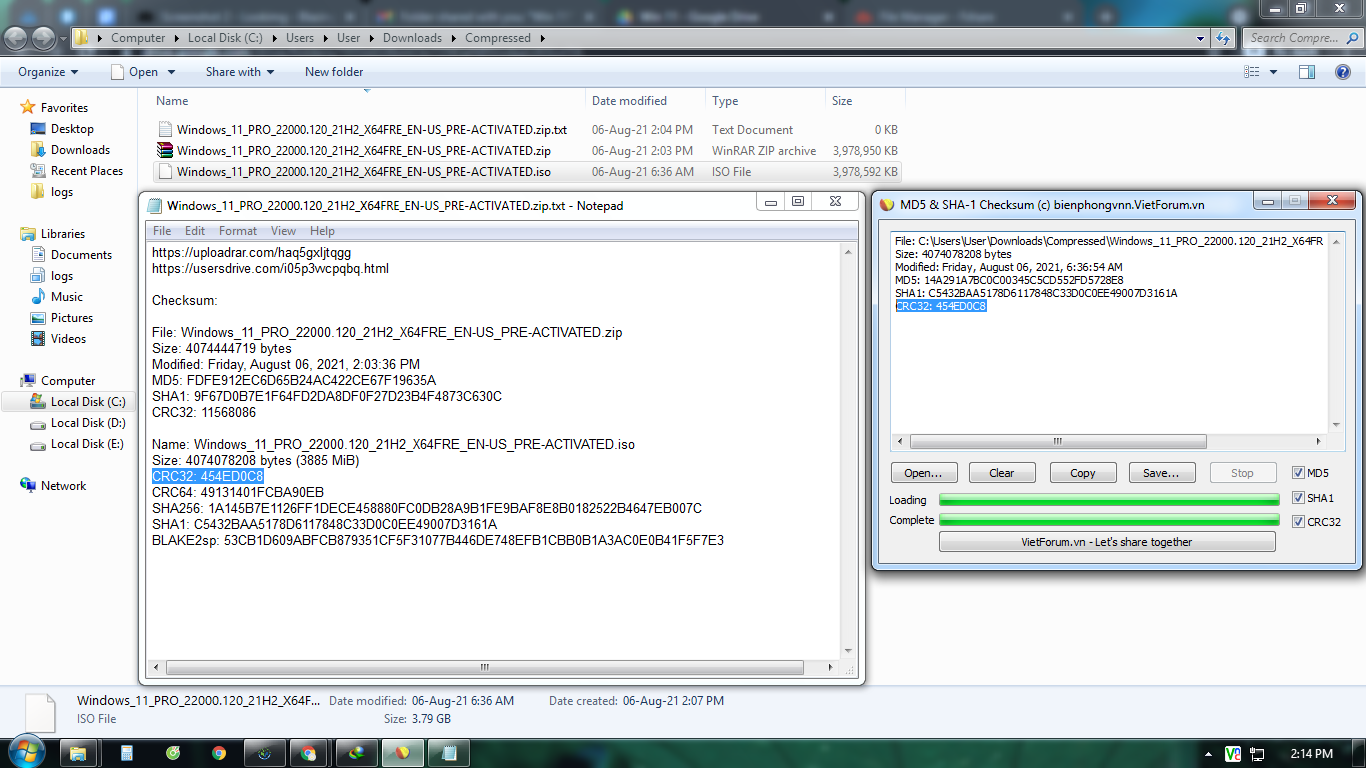Open Desktop under Favorites

tap(72, 129)
